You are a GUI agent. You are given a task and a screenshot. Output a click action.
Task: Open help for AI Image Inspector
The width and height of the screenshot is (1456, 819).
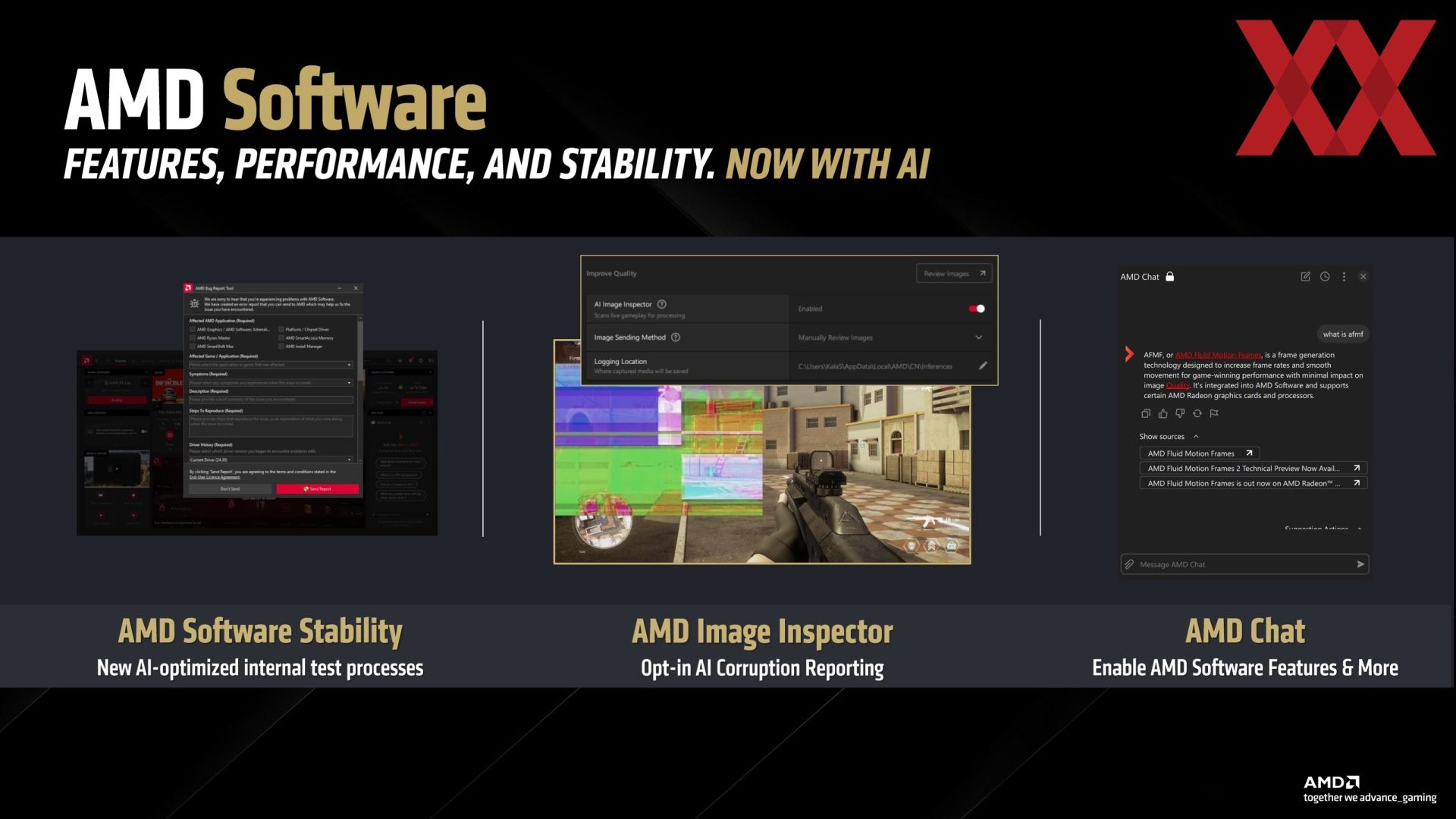(661, 304)
